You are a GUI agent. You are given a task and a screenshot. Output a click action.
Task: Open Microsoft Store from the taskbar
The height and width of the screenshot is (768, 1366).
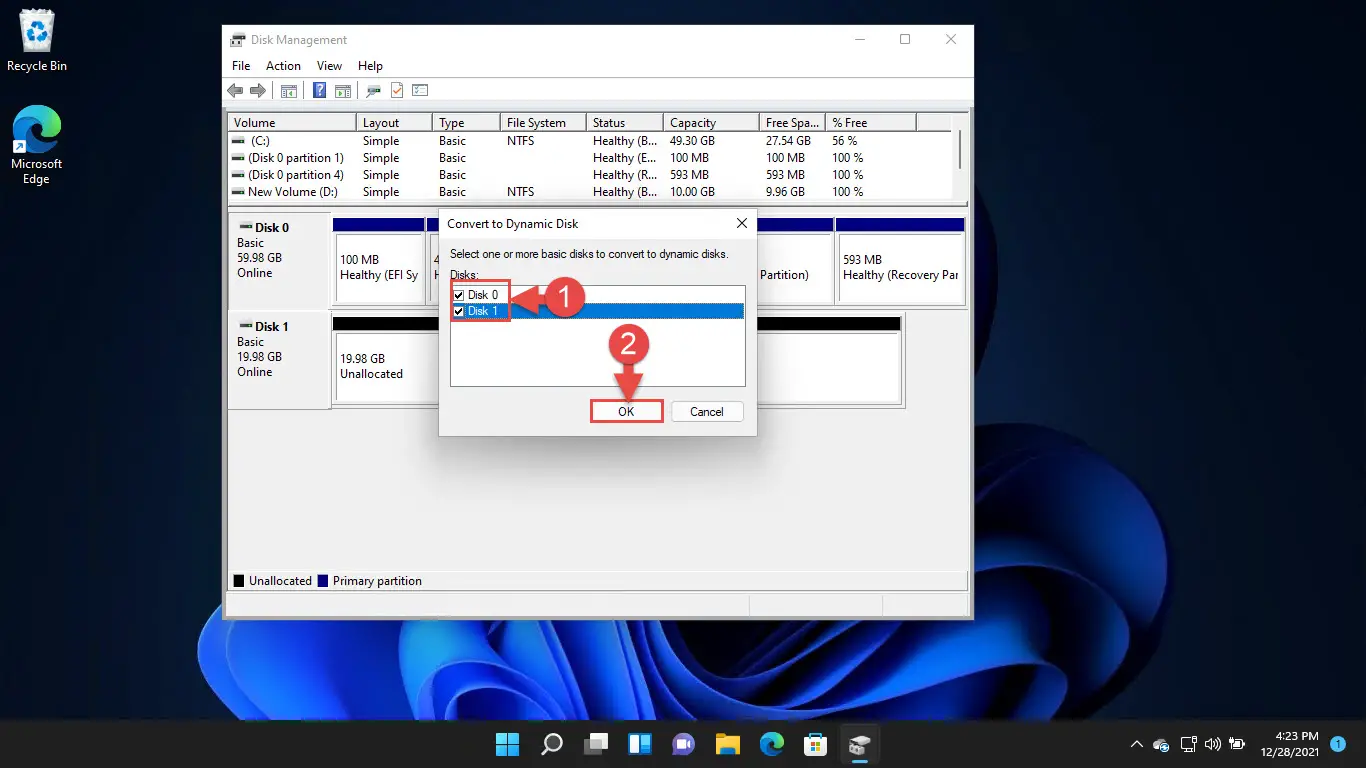pyautogui.click(x=816, y=744)
